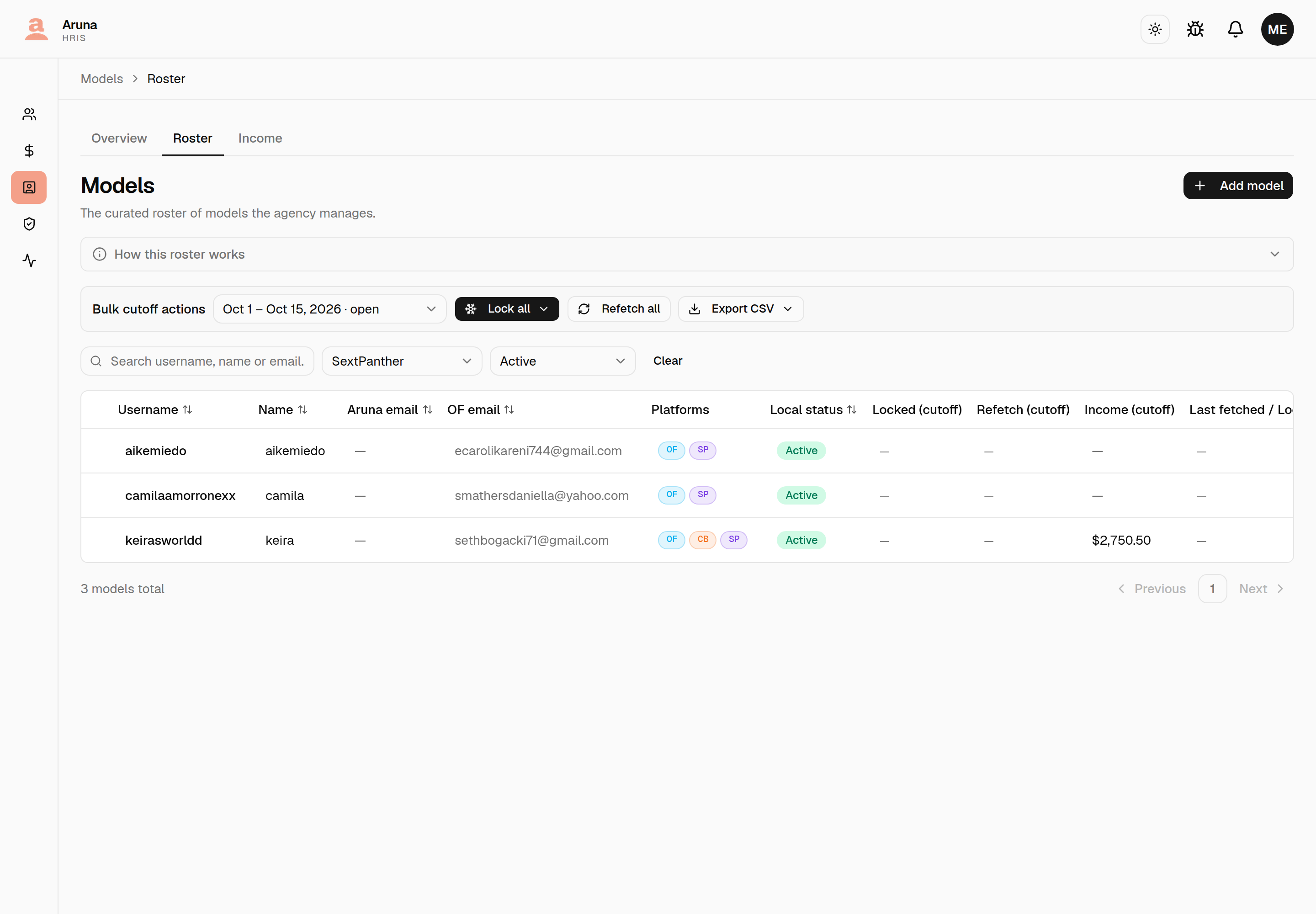Toggle the light theme sun icon

click(1155, 29)
